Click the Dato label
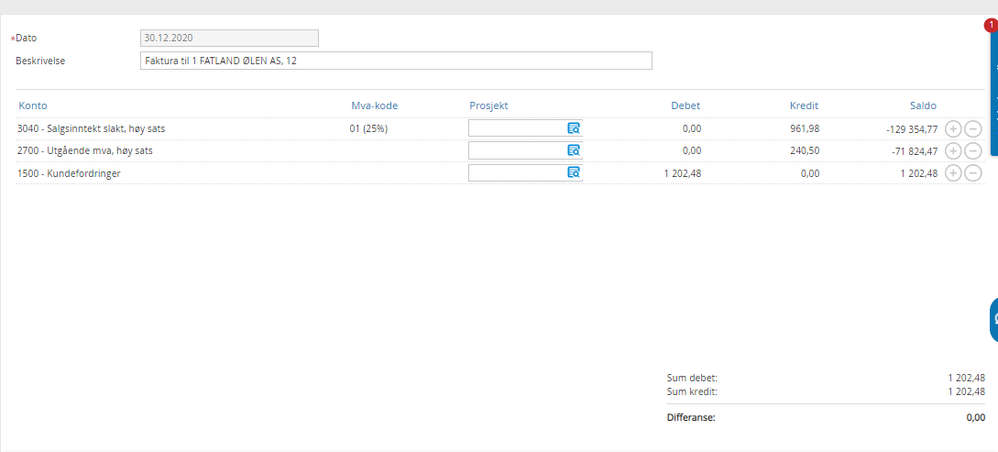This screenshot has height=452, width=998. coord(26,38)
